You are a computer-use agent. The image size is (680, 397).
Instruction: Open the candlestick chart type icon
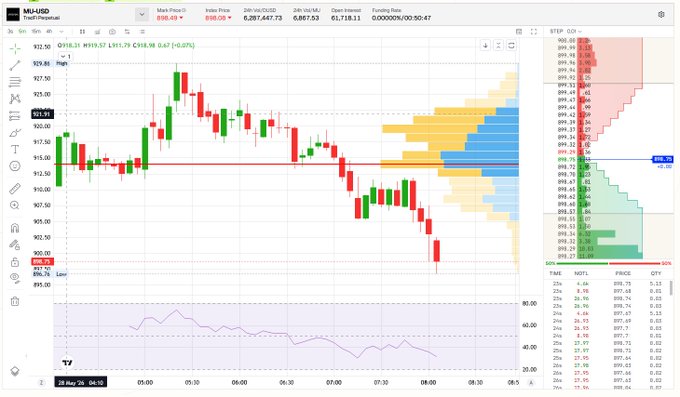point(82,32)
